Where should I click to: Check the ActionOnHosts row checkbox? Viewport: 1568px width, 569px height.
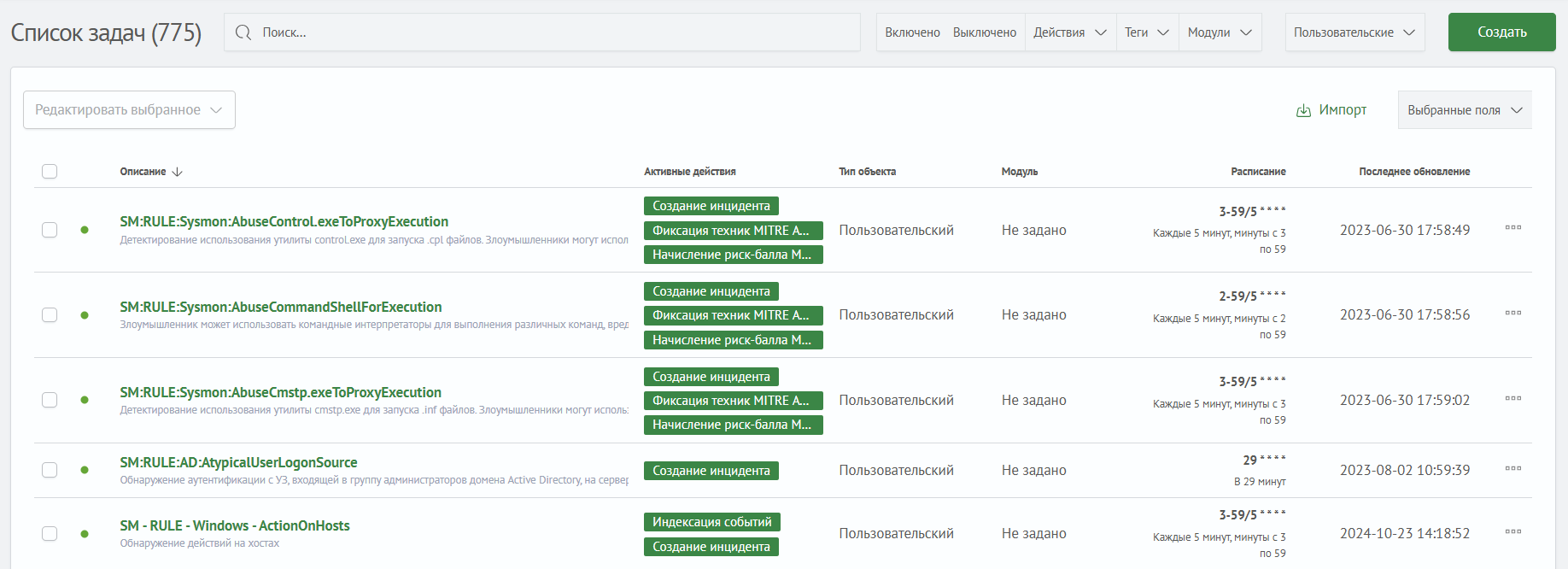50,534
